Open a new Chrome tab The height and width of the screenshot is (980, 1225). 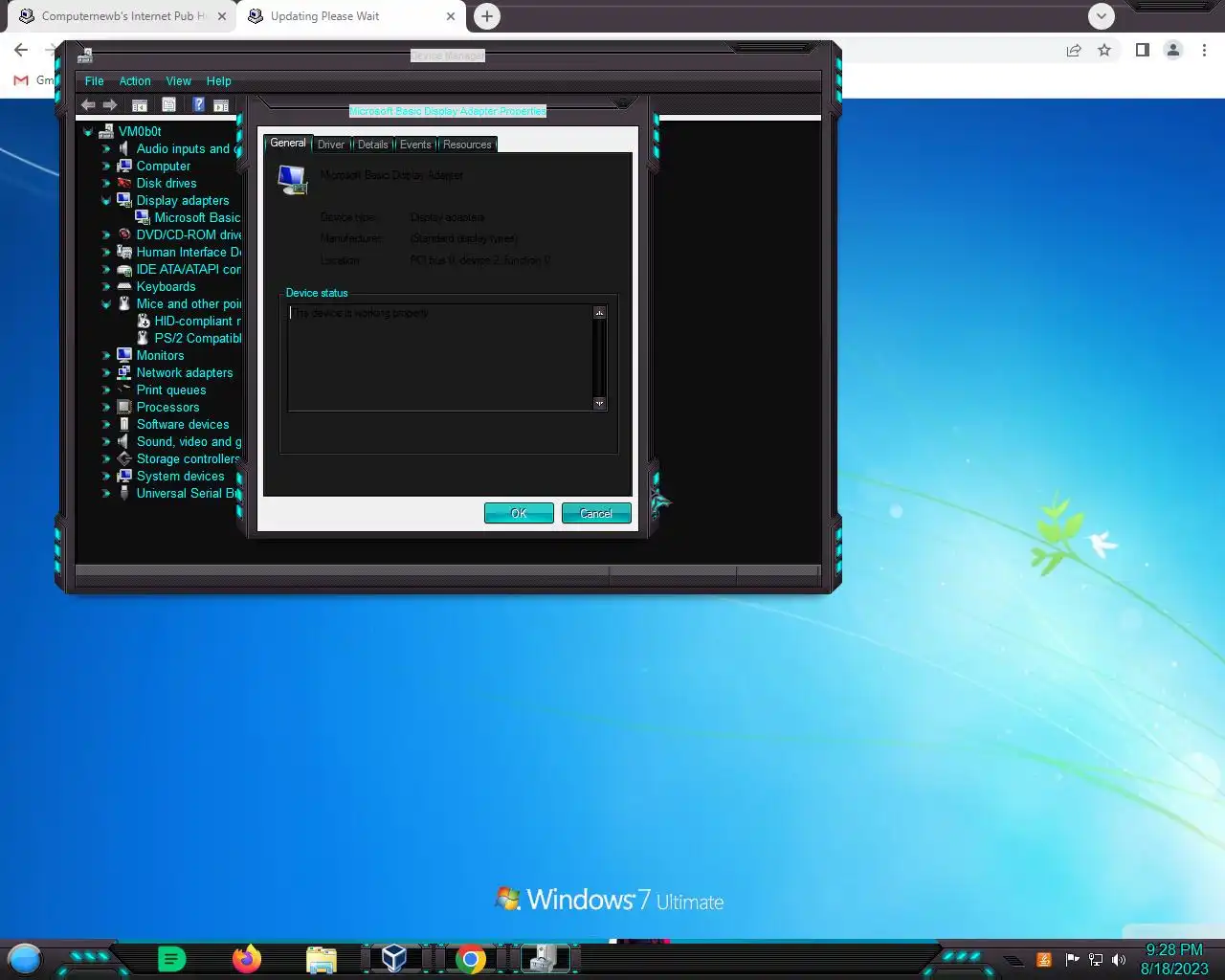(487, 16)
